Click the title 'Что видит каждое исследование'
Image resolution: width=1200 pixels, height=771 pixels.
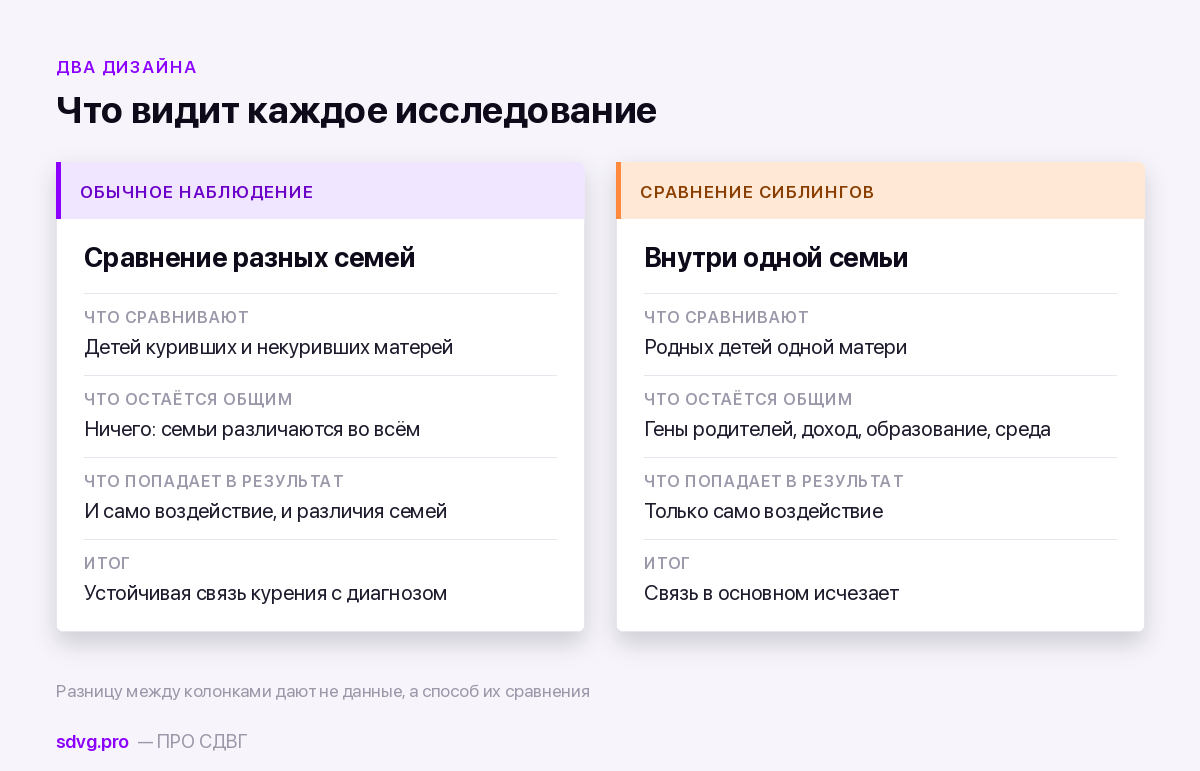pyautogui.click(x=356, y=110)
